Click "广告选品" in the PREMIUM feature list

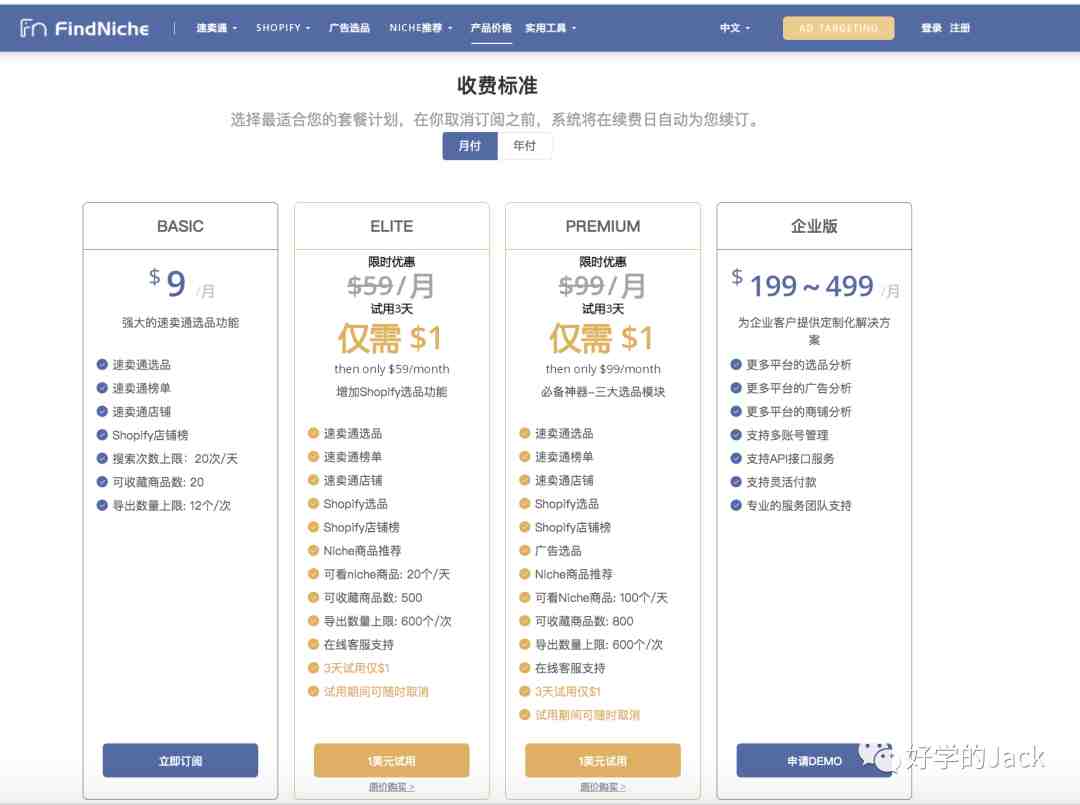click(x=558, y=551)
